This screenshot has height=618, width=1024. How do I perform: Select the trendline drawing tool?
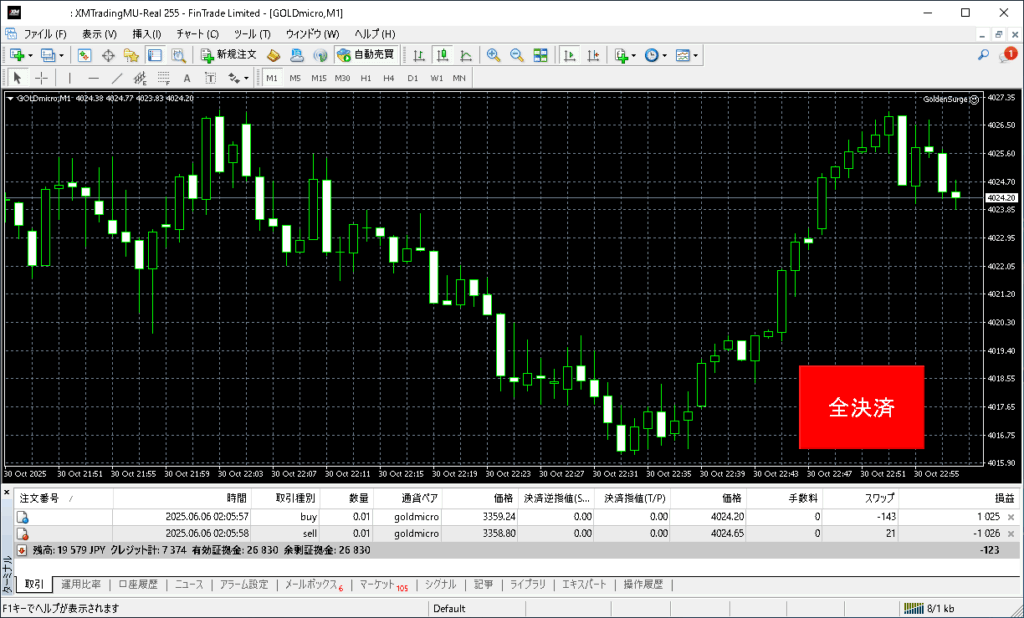coord(116,78)
